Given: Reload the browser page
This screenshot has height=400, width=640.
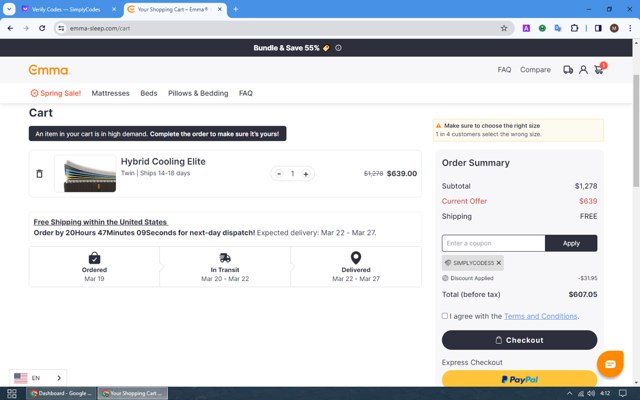Looking at the screenshot, I should 42,28.
